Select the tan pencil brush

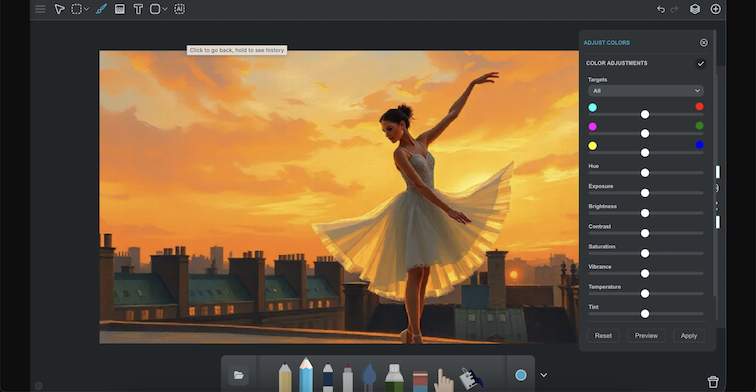point(285,377)
